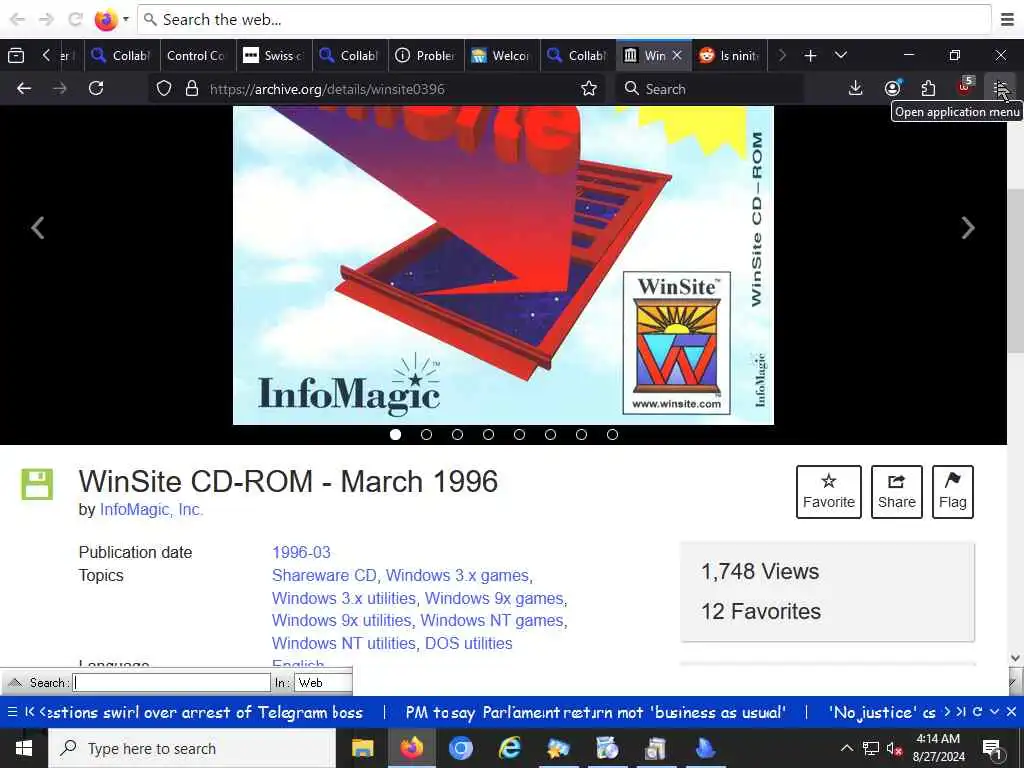Click the Firefox logo icon in top bar
This screenshot has width=1024, height=768.
pyautogui.click(x=106, y=20)
